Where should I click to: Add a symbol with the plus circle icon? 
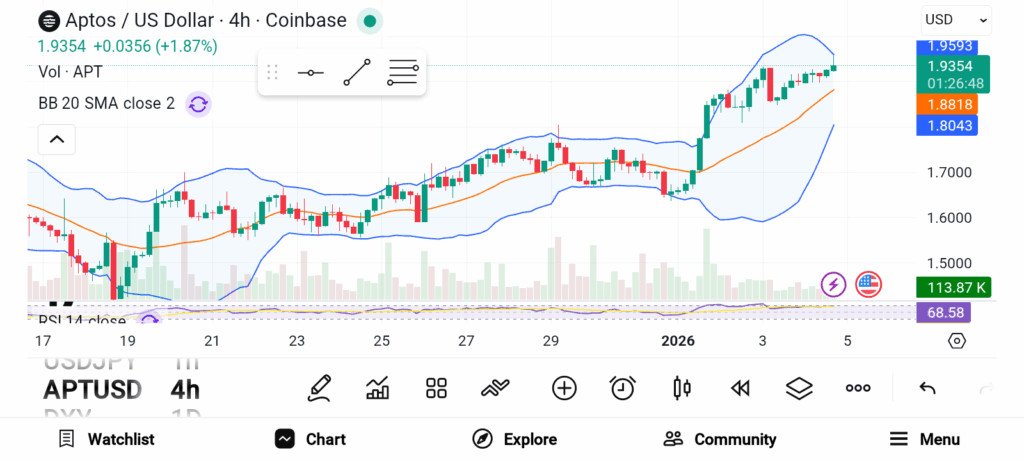[564, 388]
